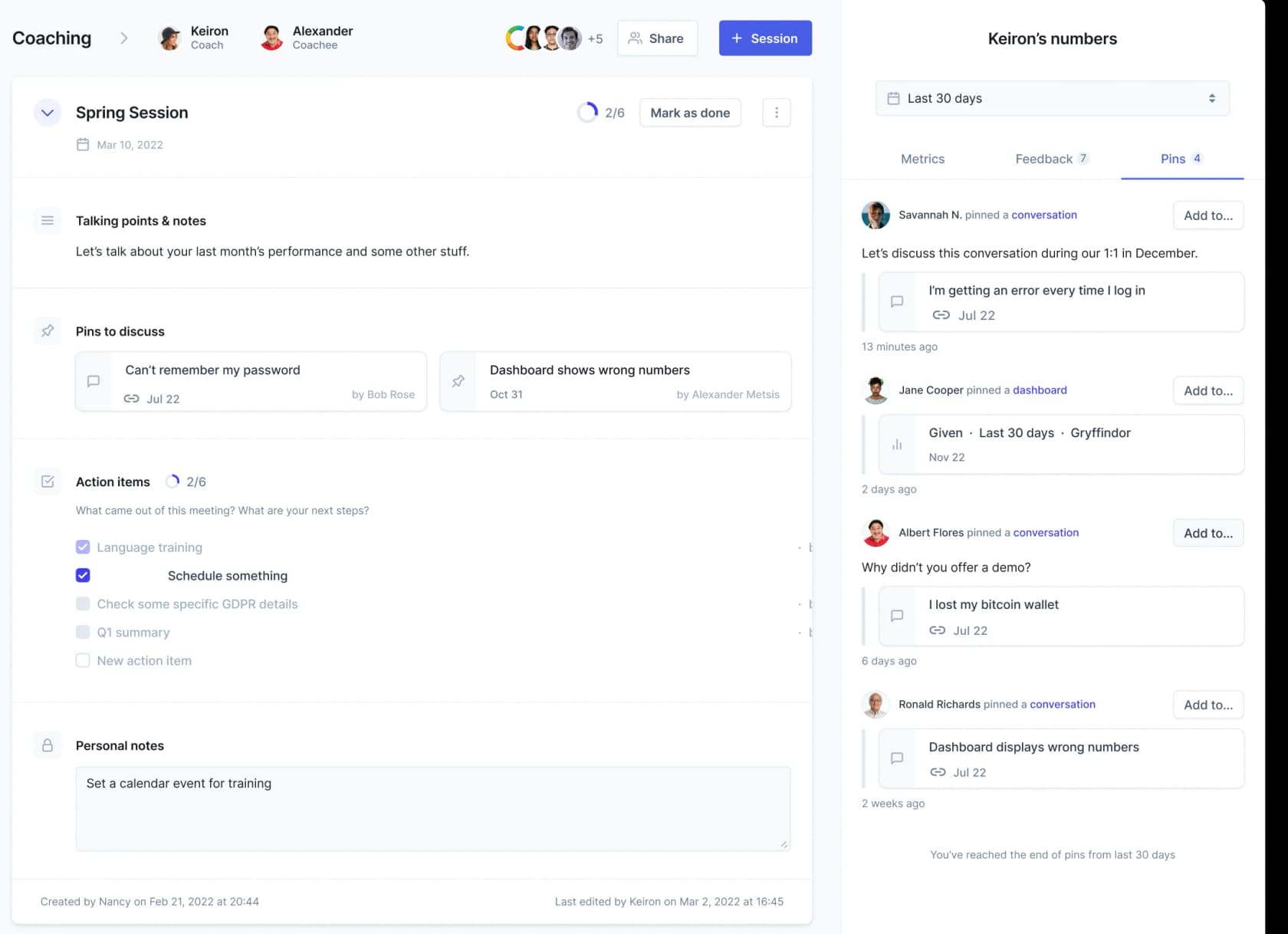Click the Action items checklist icon

click(47, 482)
